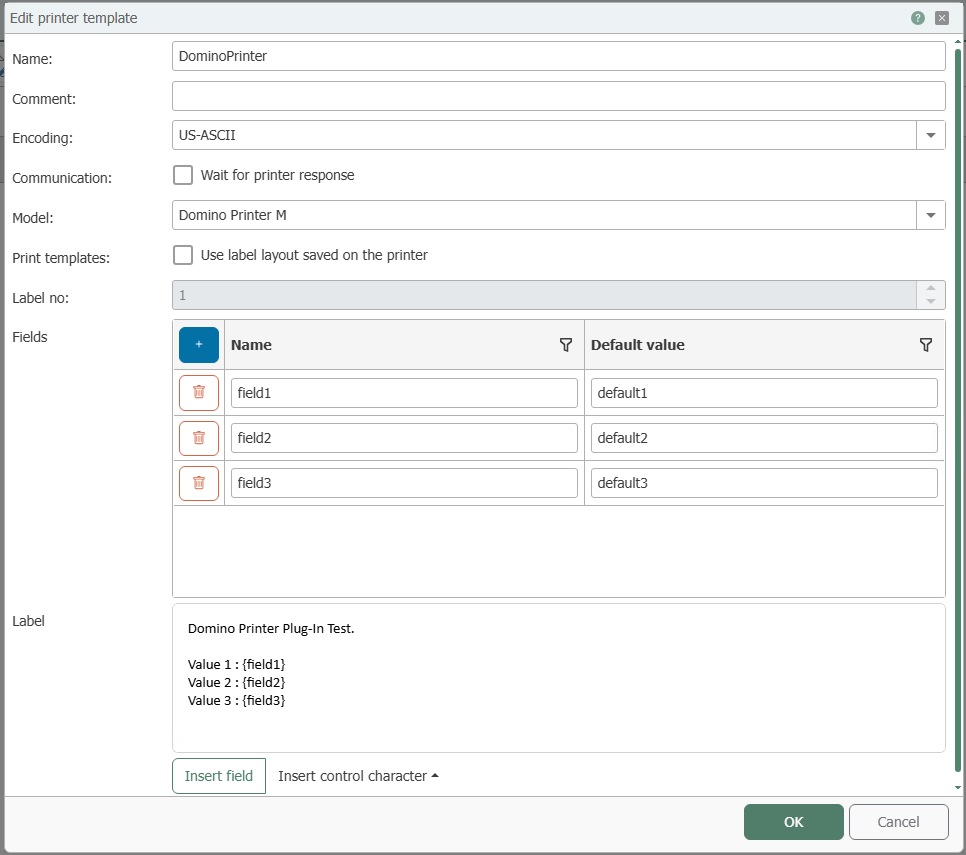Open the Encoding dropdown
The image size is (966, 855).
click(x=931, y=135)
